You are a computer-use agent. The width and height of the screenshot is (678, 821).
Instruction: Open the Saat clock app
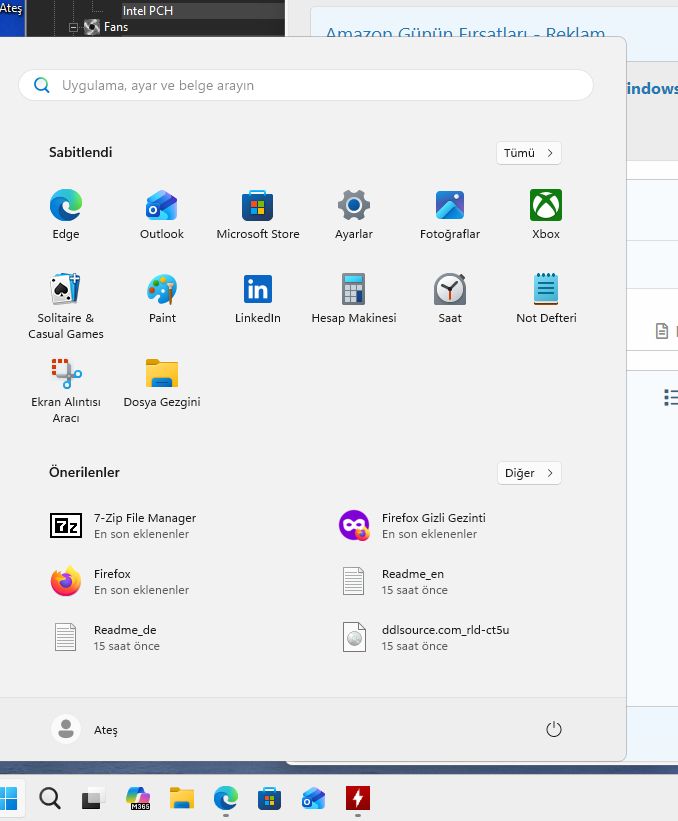pyautogui.click(x=450, y=298)
